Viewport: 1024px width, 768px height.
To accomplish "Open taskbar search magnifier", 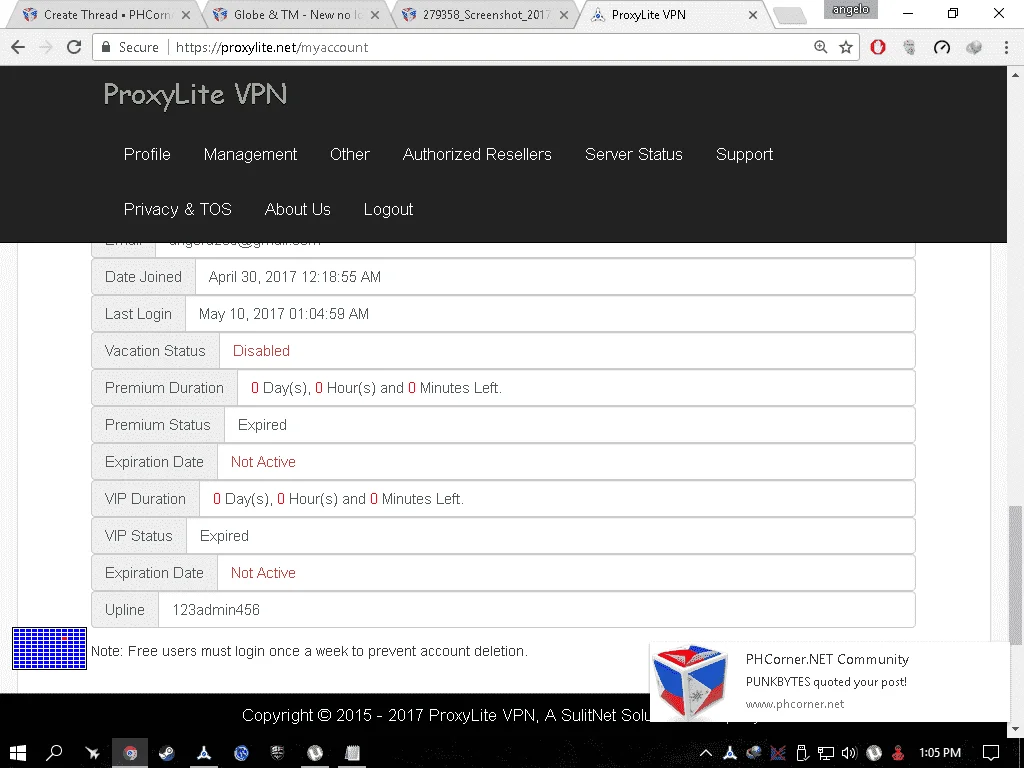I will pos(54,753).
